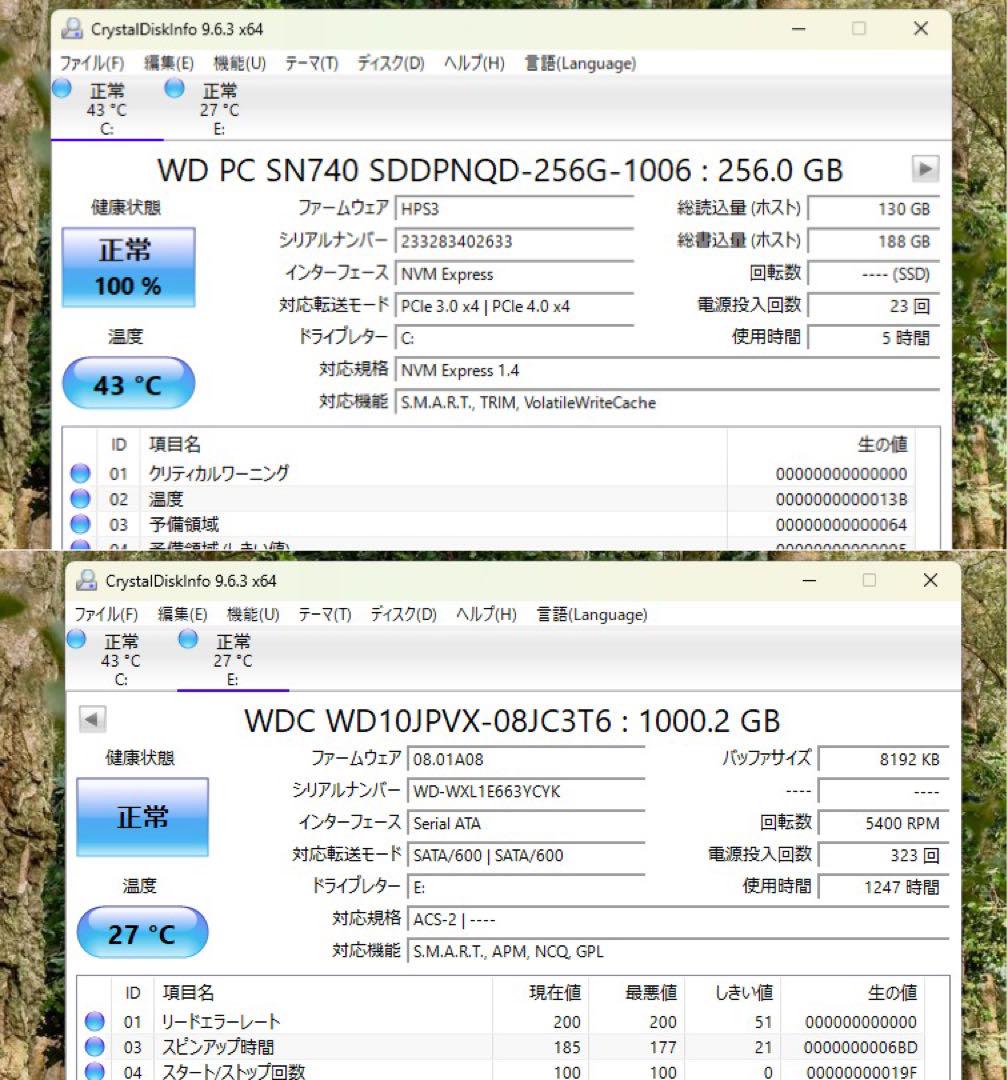1007x1080 pixels.
Task: Click power on count 323 回 field
Action: tap(884, 855)
